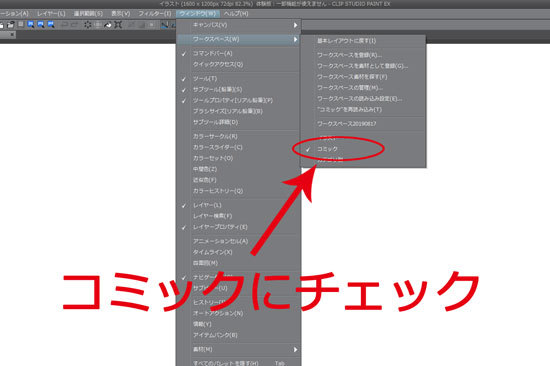550x366 pixels.
Task: Open the 選択範囲(S) menu
Action: click(x=88, y=14)
